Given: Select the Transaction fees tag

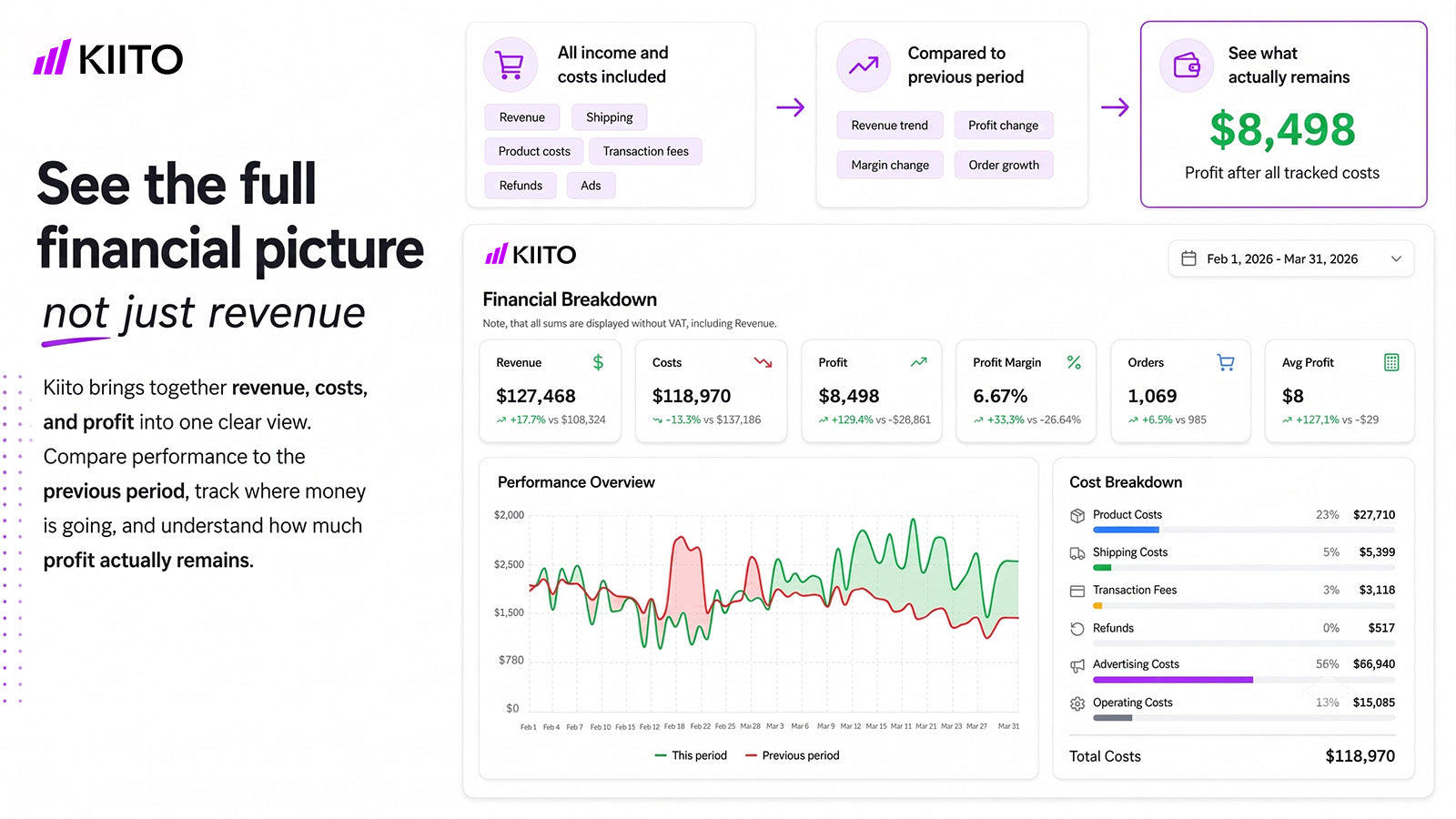Looking at the screenshot, I should coord(645,151).
